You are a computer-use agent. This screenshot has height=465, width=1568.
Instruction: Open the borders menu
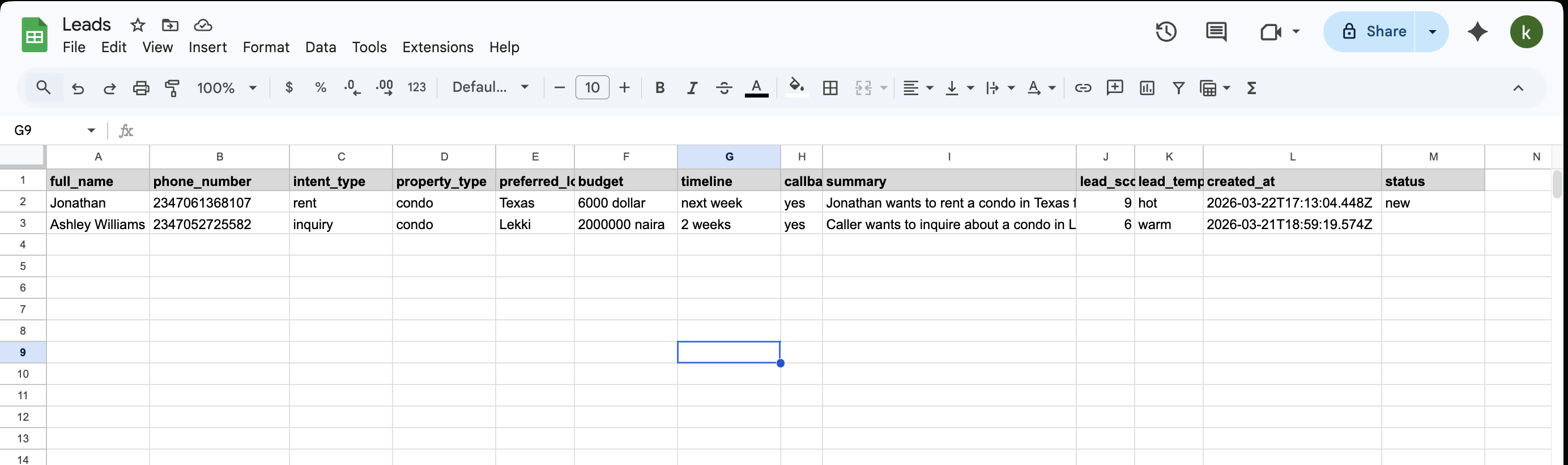tap(830, 88)
